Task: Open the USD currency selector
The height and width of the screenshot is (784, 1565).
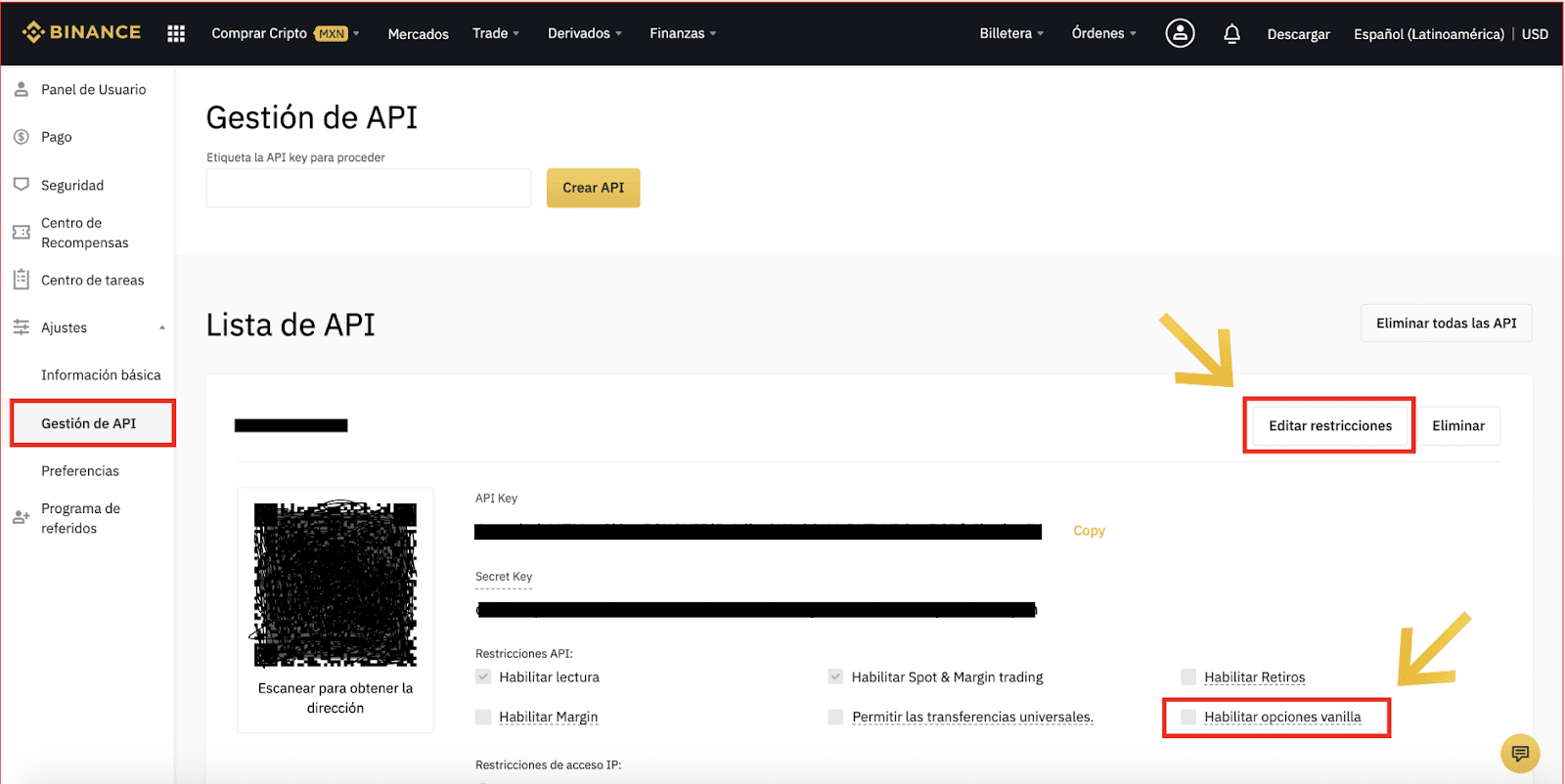Action: click(x=1535, y=33)
